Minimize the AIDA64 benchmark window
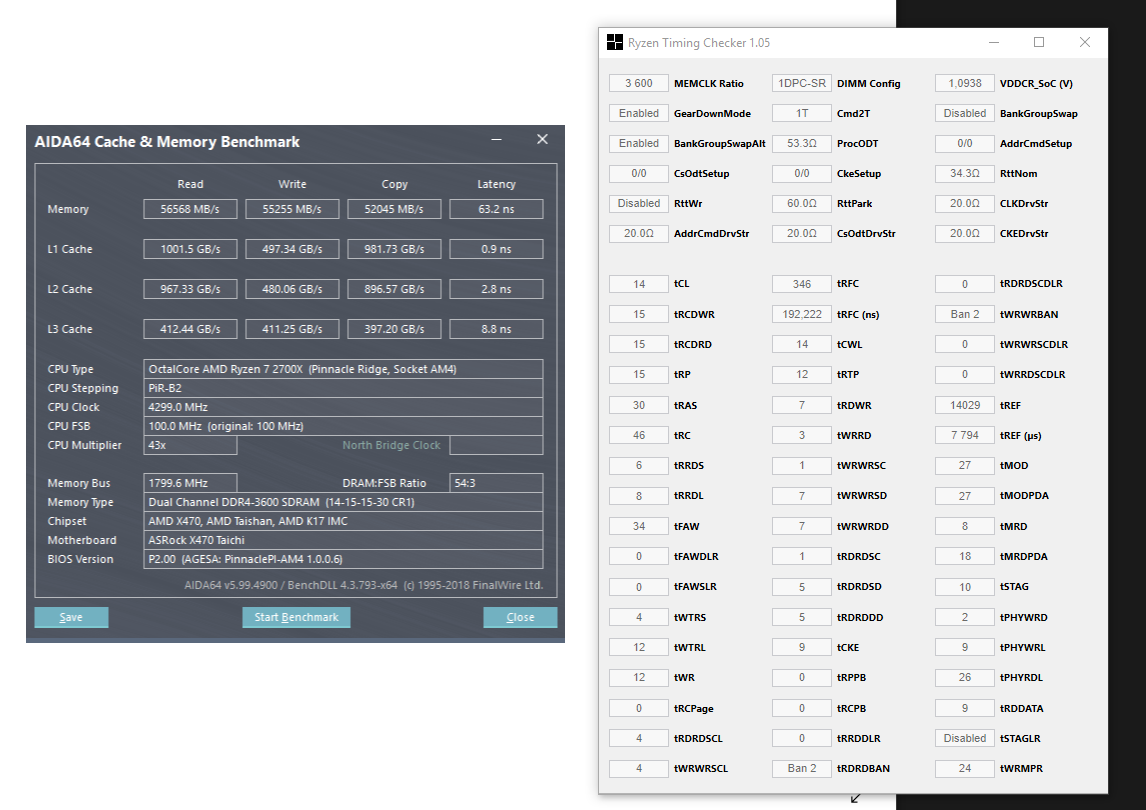The width and height of the screenshot is (1146, 810). pos(496,139)
